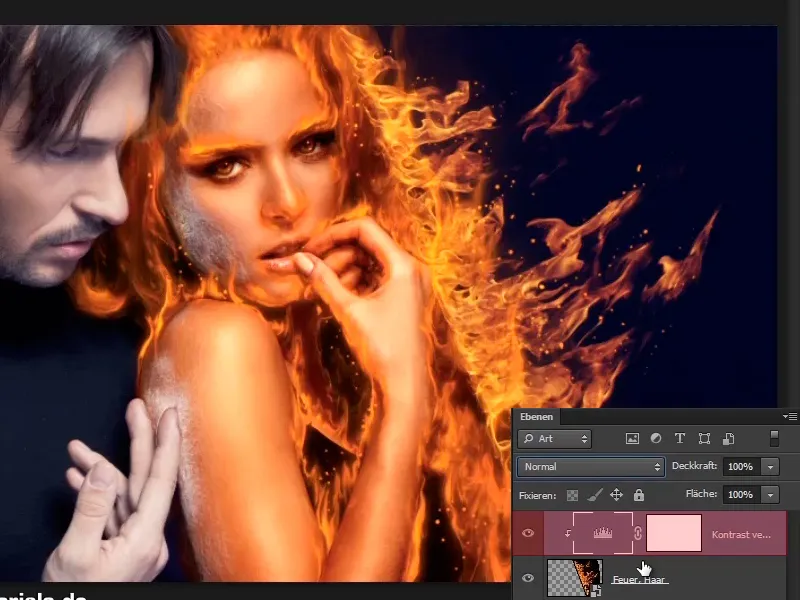The image size is (800, 600).
Task: Expand the Deckkraft opacity slider arrow
Action: pos(770,467)
